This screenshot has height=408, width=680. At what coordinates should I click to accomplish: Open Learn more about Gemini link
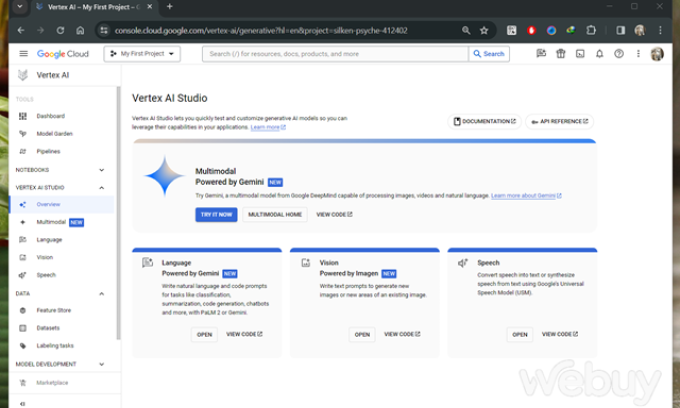pyautogui.click(x=526, y=196)
